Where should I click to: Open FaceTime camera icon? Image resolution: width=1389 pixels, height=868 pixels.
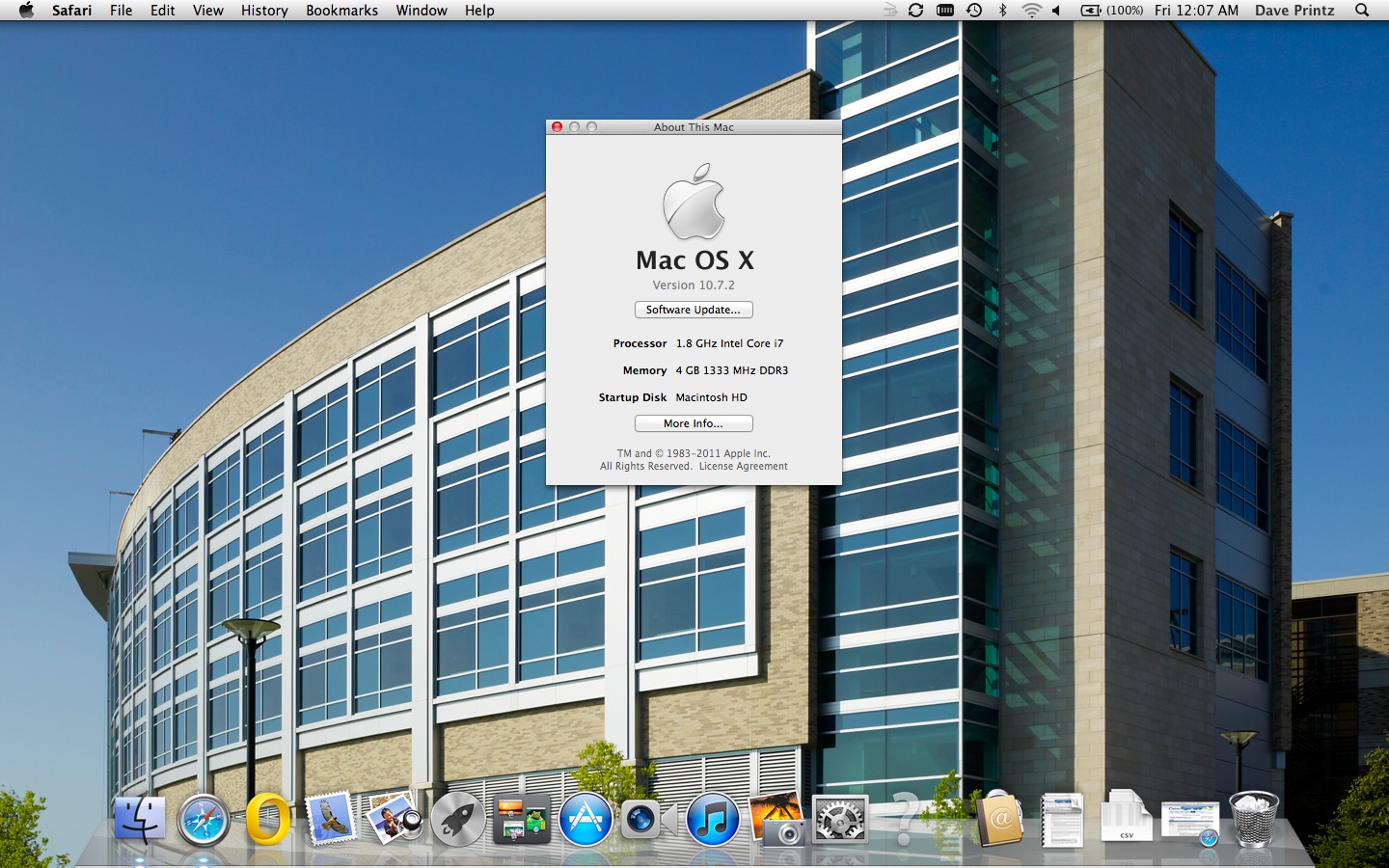[x=649, y=820]
